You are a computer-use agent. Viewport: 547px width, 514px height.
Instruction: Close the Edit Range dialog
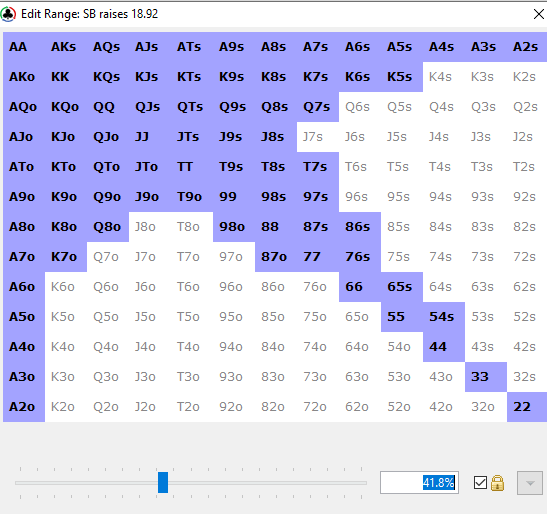point(539,14)
